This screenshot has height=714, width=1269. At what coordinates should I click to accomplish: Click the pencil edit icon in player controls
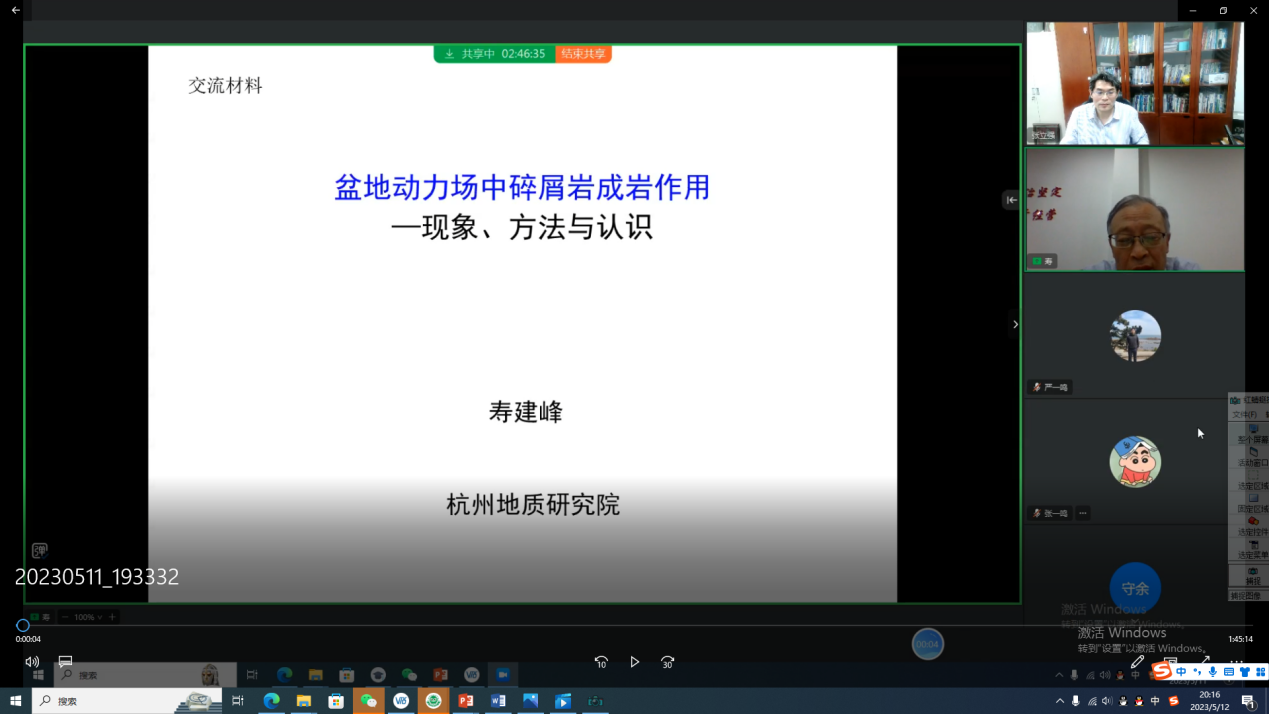(1137, 662)
